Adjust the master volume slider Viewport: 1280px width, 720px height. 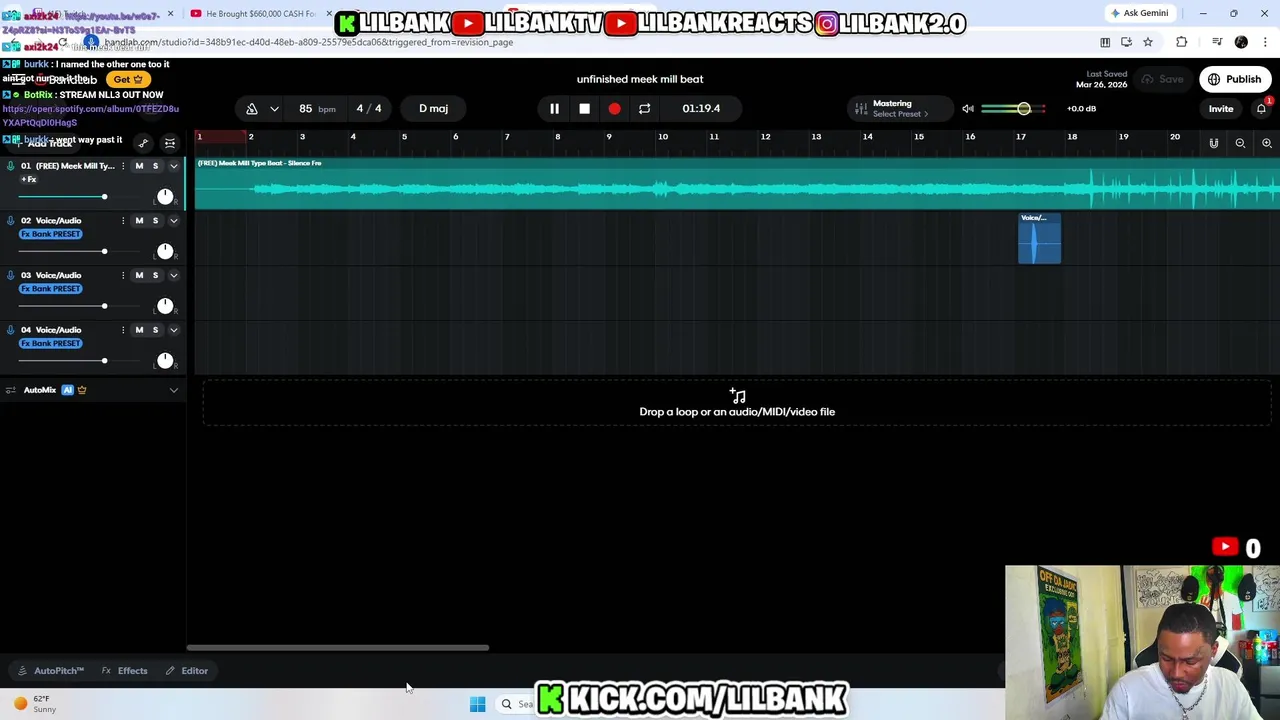click(1013, 108)
